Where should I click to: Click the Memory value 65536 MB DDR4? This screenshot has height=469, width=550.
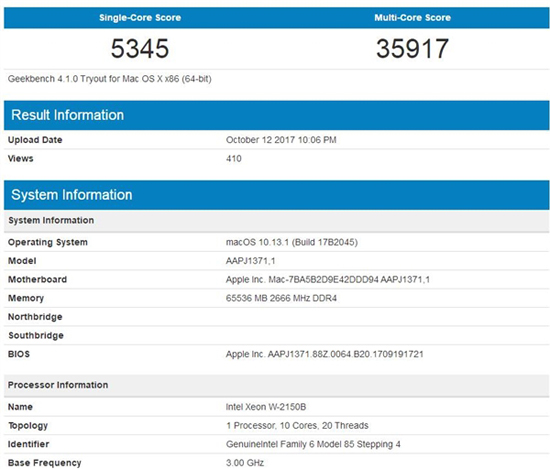(x=281, y=298)
